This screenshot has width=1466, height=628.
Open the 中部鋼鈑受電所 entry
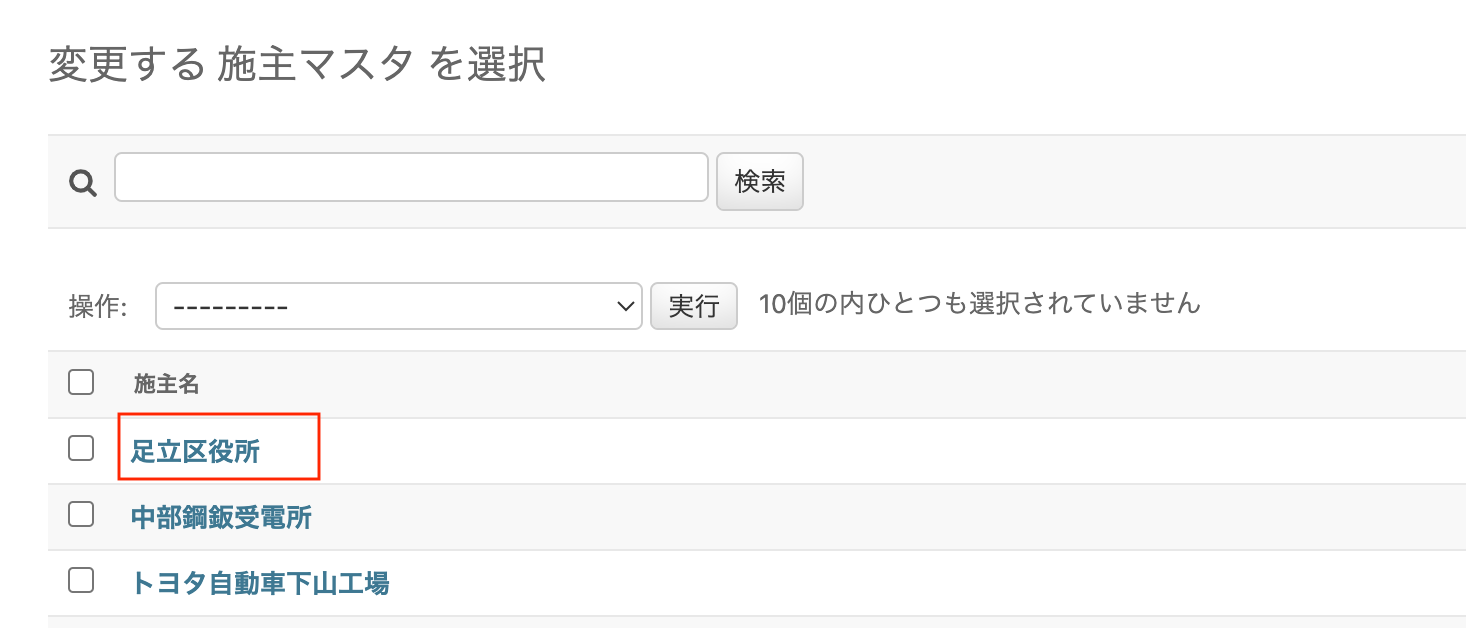point(221,518)
